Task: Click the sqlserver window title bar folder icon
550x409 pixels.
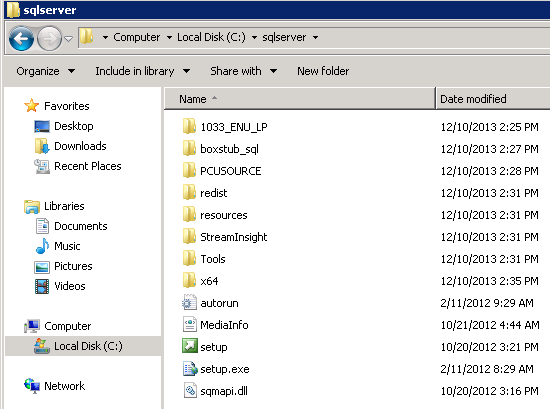Action: point(13,9)
